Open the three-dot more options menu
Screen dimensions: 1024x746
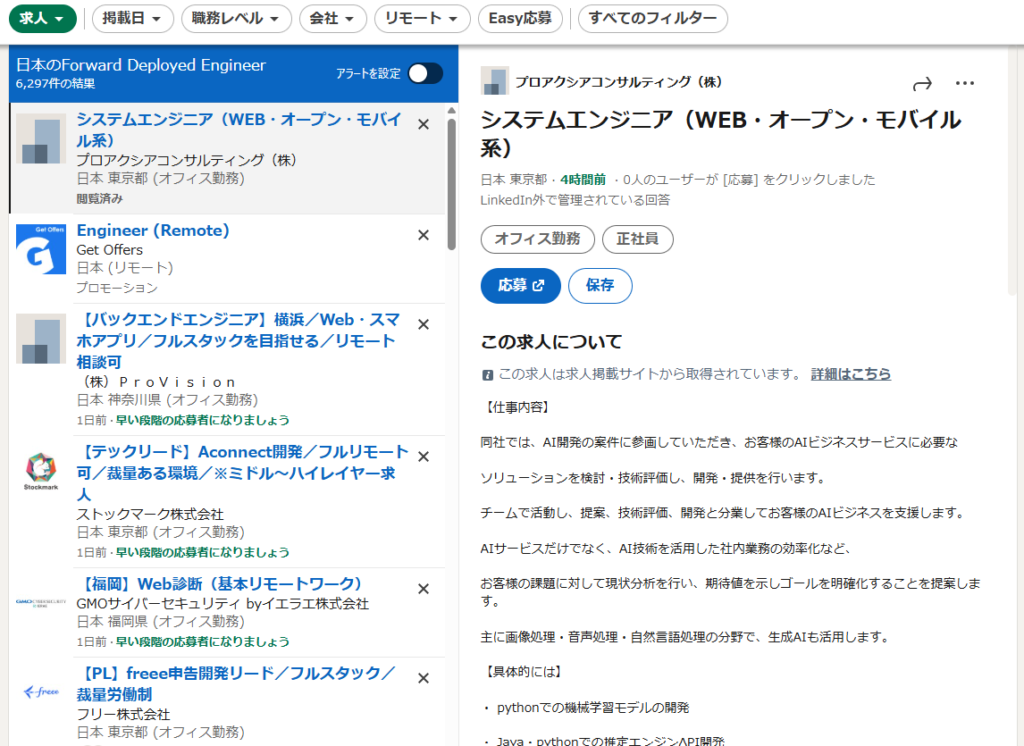[964, 84]
